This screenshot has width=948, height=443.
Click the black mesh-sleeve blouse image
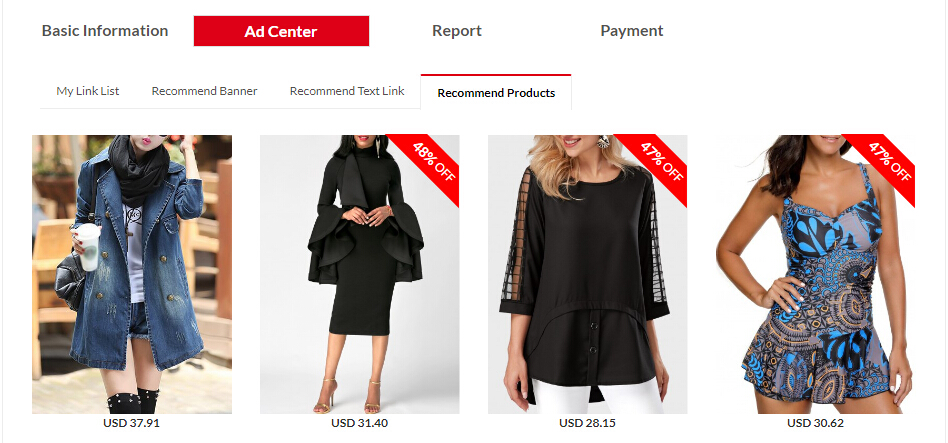coord(588,274)
